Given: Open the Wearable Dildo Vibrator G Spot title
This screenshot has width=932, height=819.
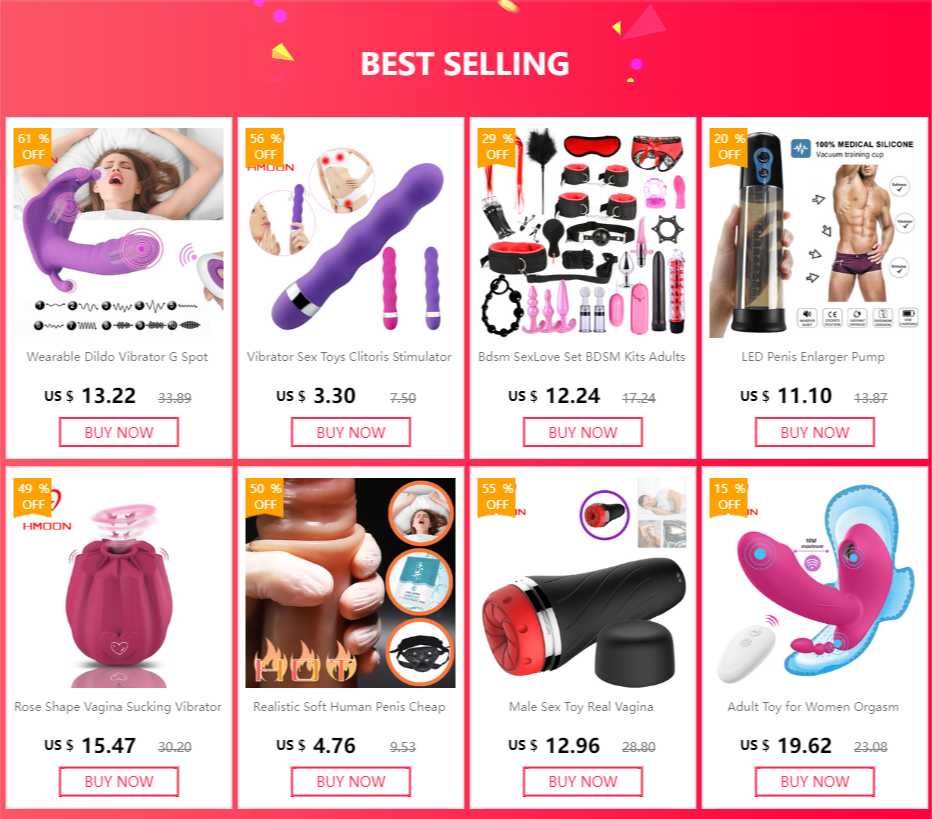Looking at the screenshot, I should [x=117, y=357].
